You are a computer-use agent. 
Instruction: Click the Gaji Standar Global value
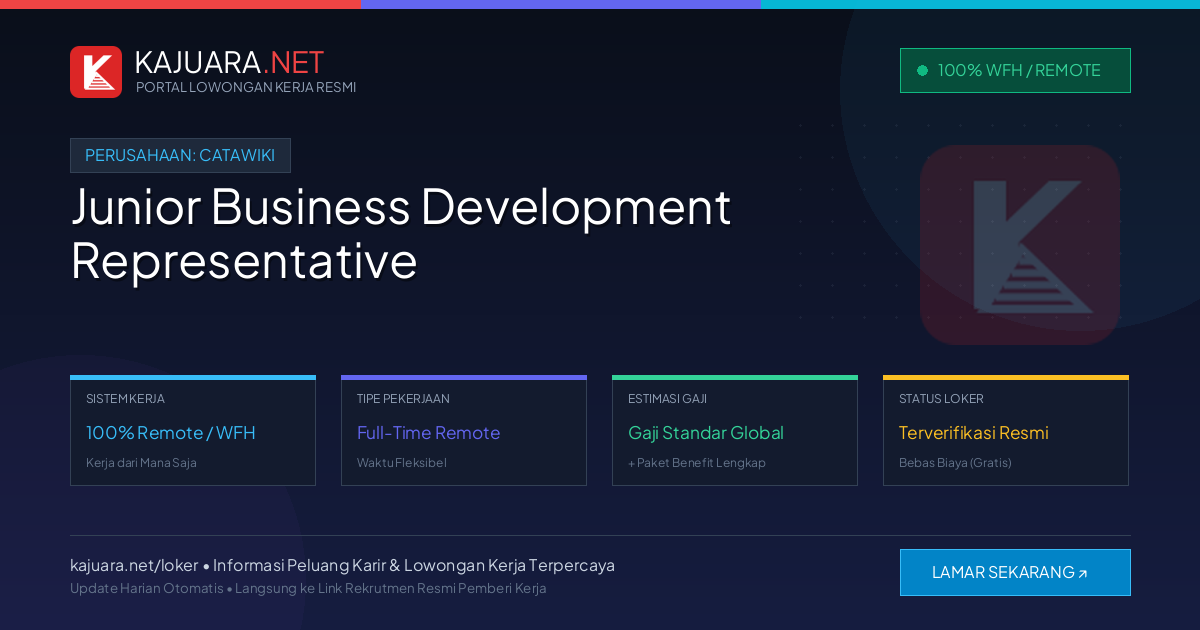[x=706, y=433]
